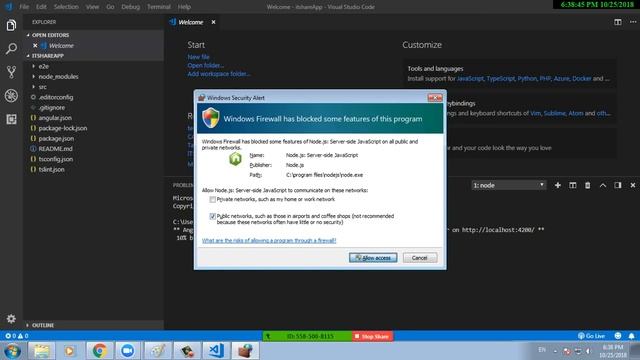This screenshot has height=360, width=640.
Task: Close the terminal panel
Action: click(x=633, y=185)
